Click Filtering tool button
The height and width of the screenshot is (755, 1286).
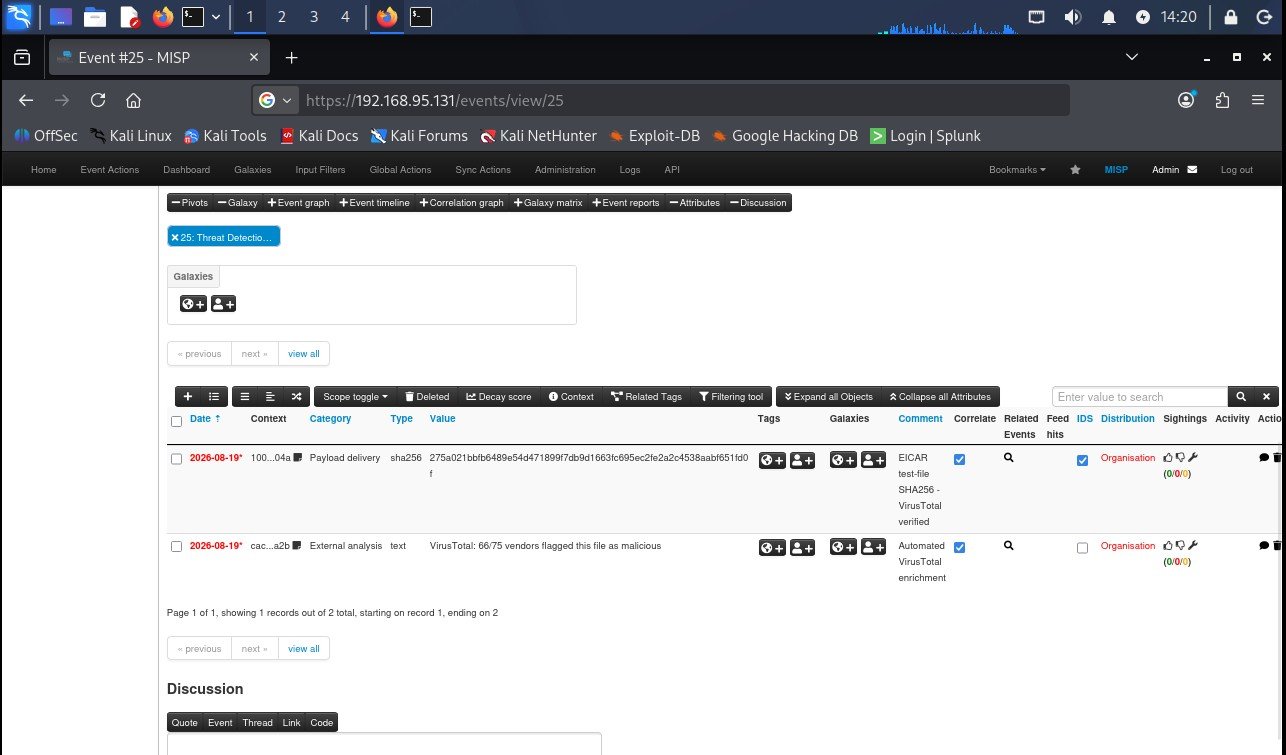pyautogui.click(x=731, y=396)
